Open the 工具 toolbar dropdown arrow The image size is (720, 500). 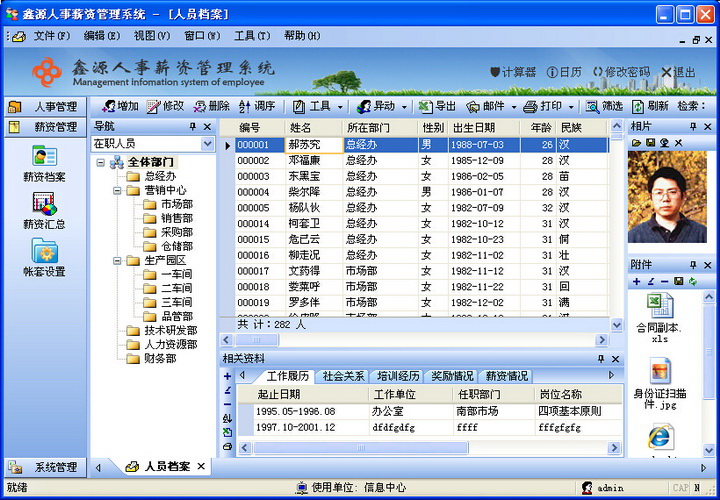pos(340,107)
